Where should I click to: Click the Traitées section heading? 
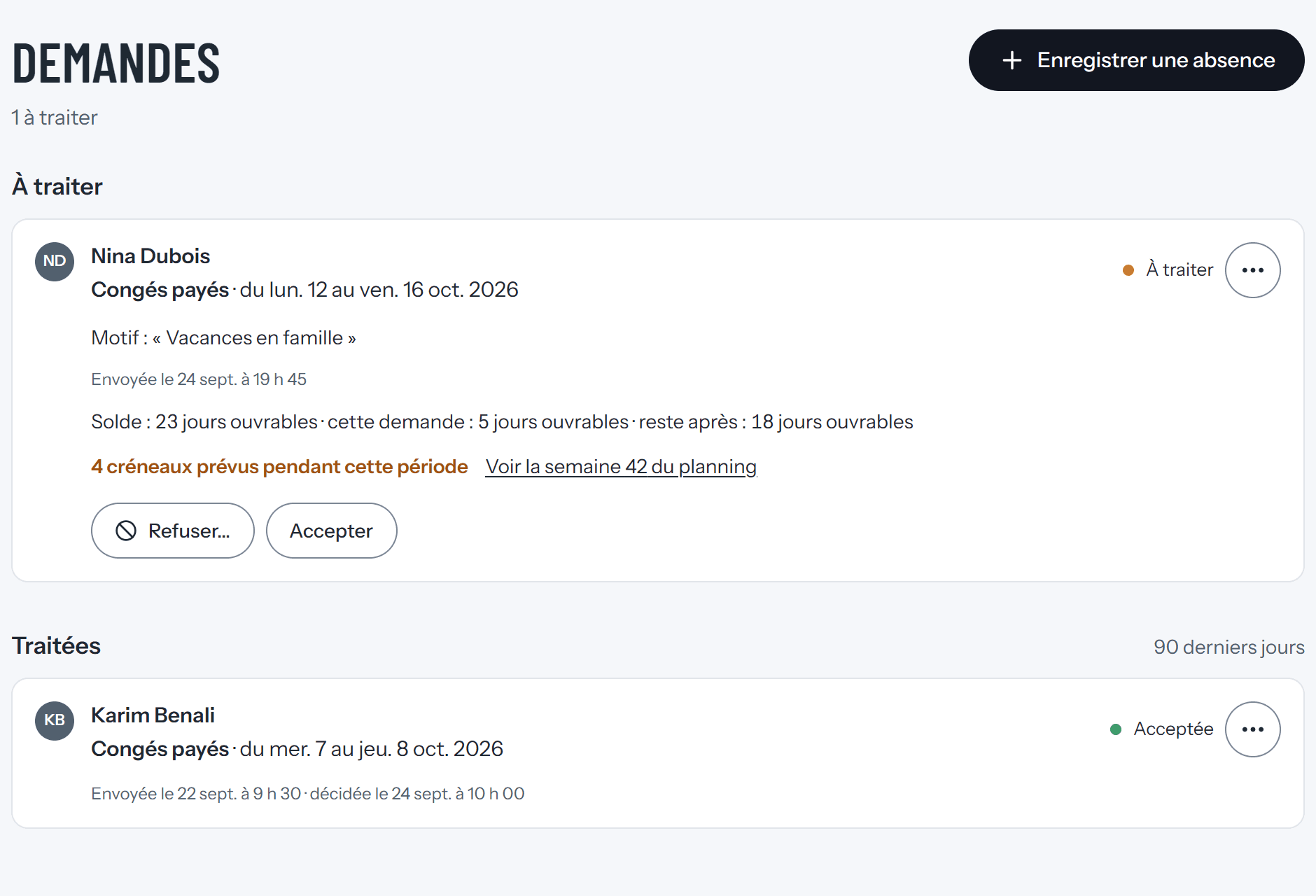57,645
